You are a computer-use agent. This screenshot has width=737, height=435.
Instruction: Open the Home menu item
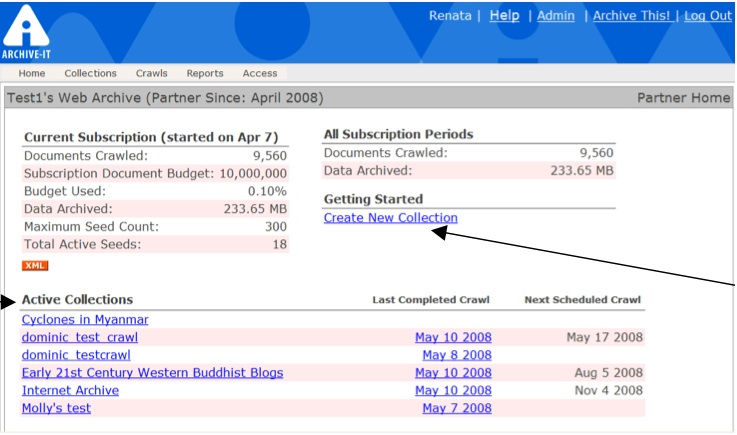tap(32, 73)
